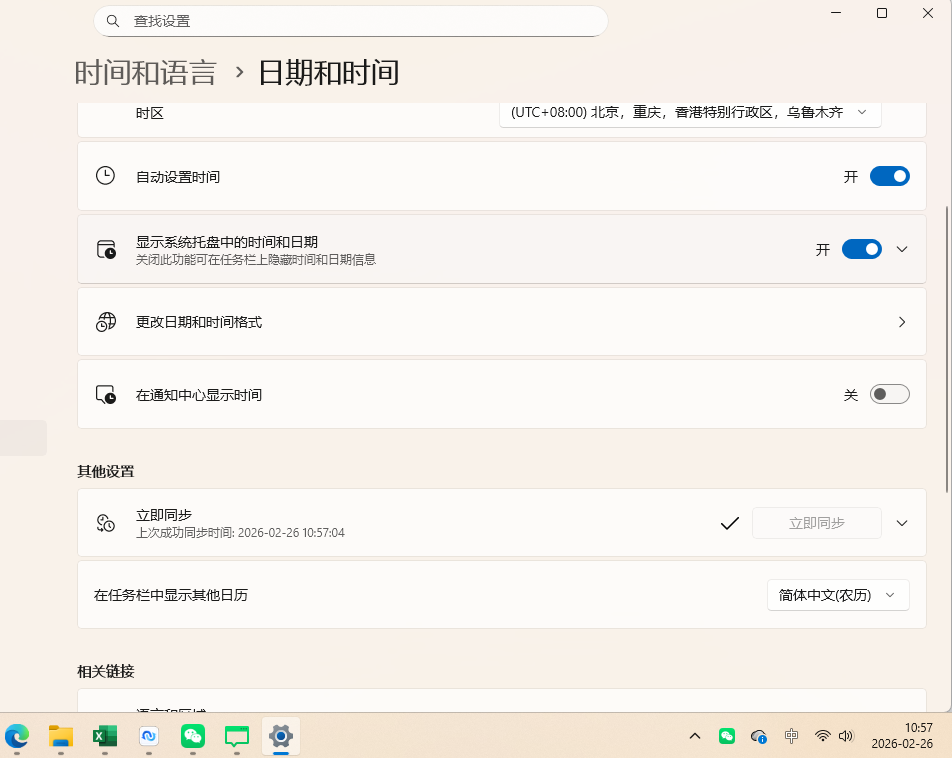Click the OneDrive icon in system tray
This screenshot has width=952, height=758.
[759, 736]
